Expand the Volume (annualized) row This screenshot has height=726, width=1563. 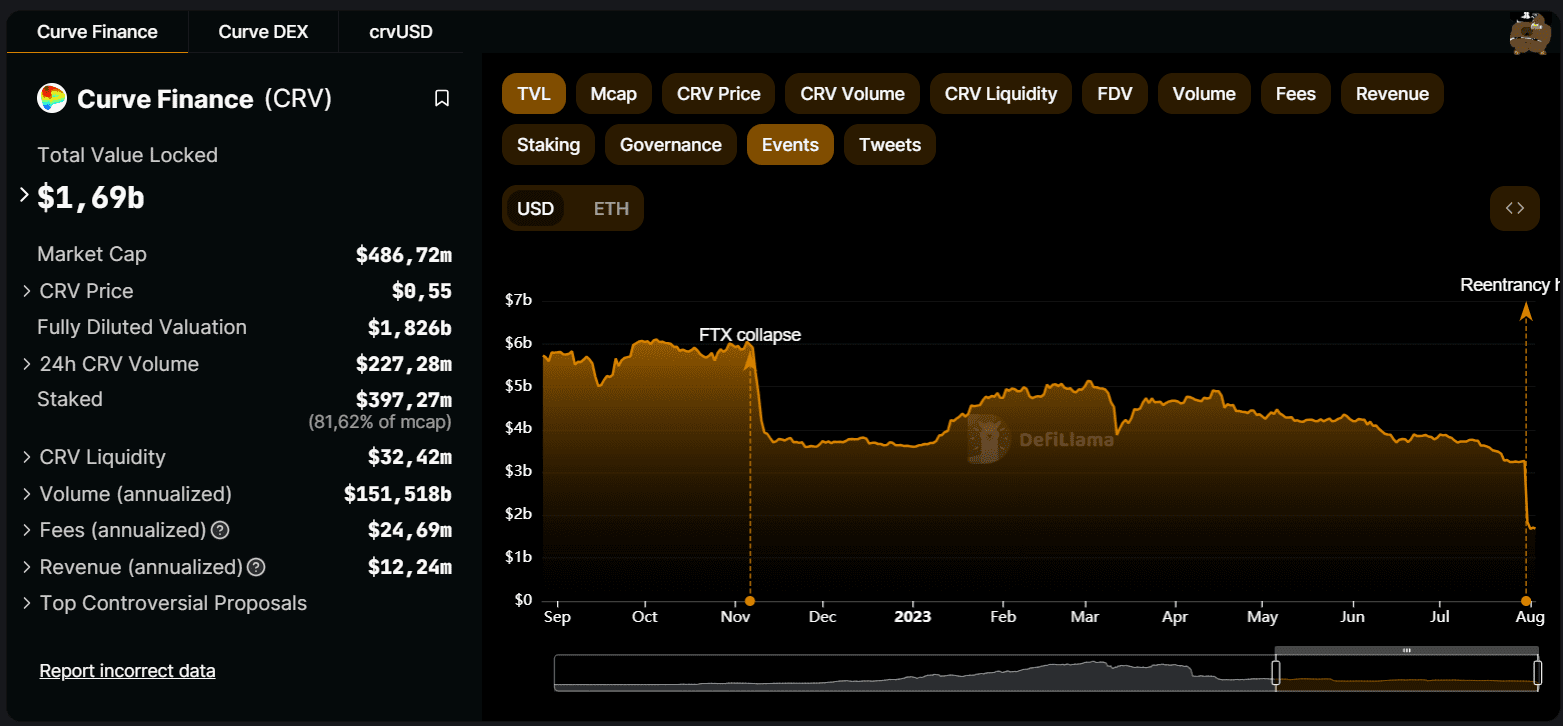point(26,494)
